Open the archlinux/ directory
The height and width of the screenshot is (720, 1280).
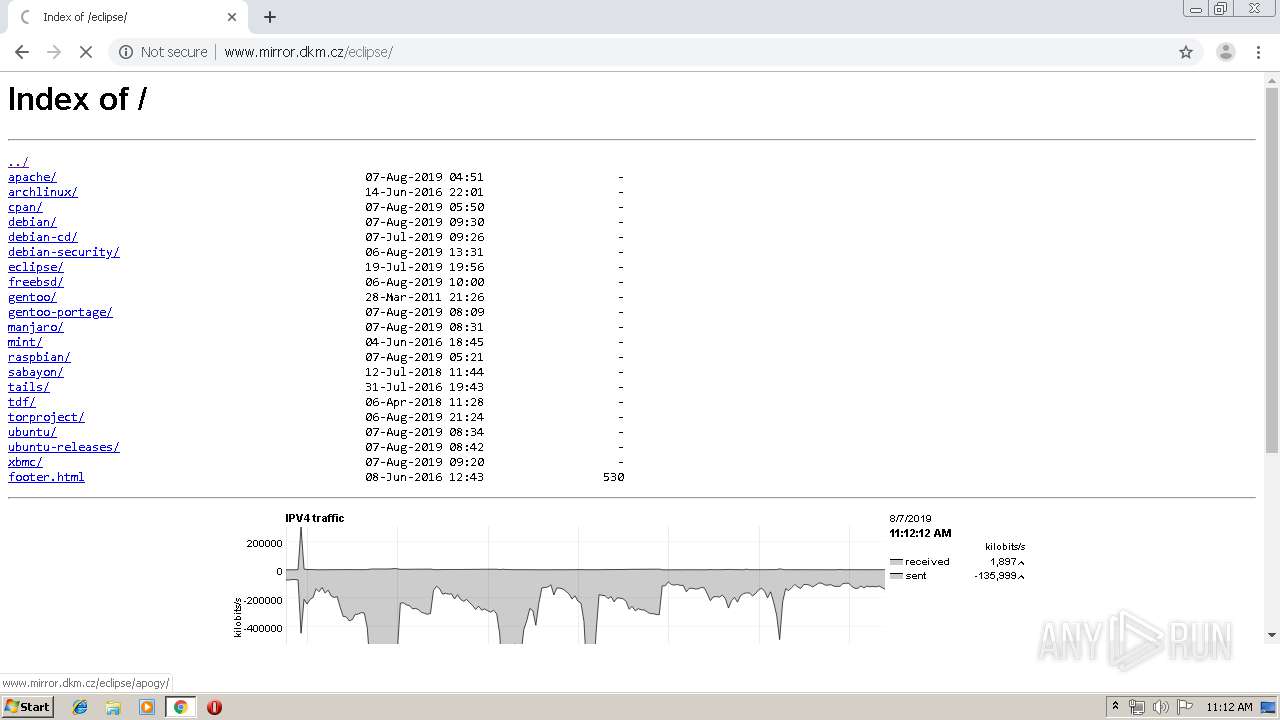(x=43, y=192)
